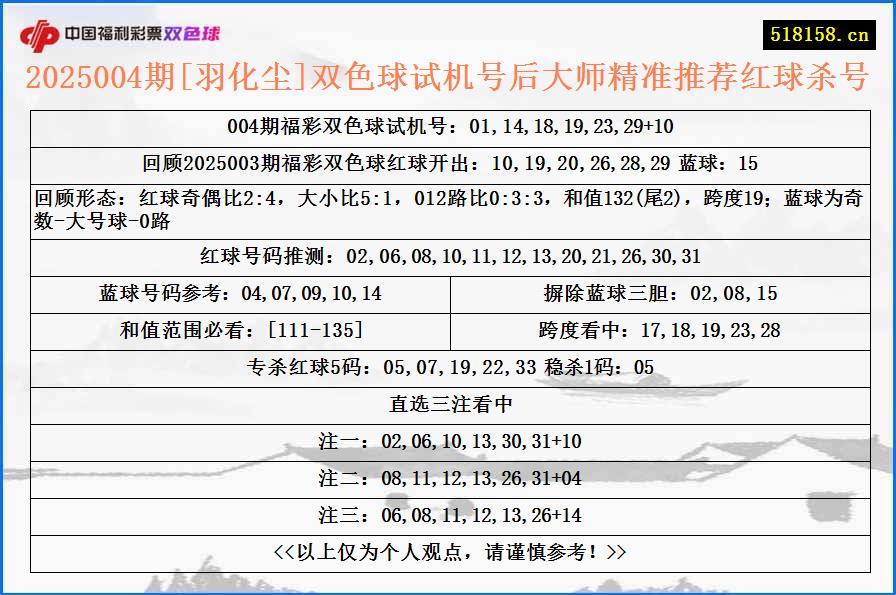Click the 回顾2025003期 red ball results row
Viewport: 896px width, 595px height.
448,158
